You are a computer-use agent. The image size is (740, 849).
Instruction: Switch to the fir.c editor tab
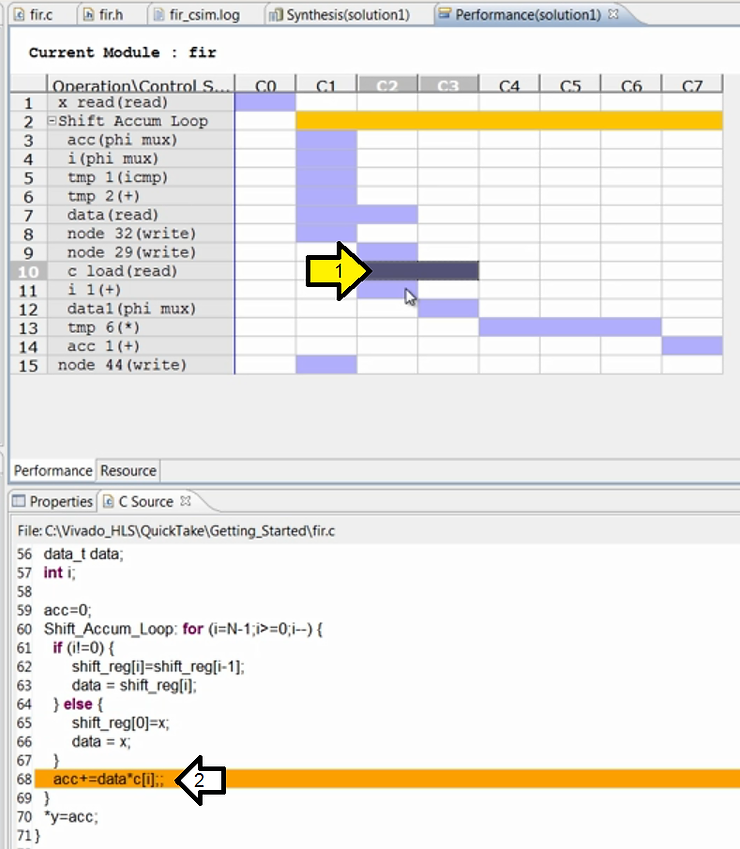coord(34,15)
